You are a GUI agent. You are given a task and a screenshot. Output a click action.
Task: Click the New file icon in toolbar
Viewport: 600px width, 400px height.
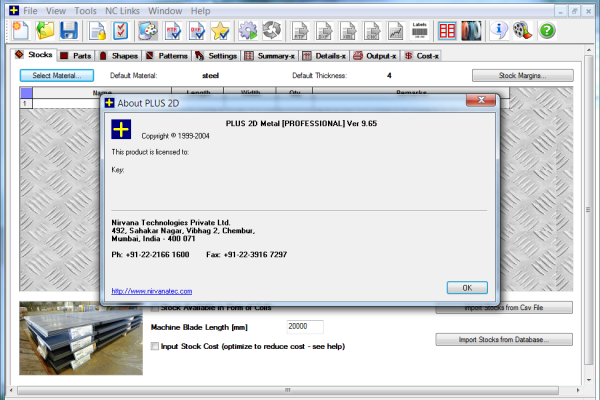point(20,31)
